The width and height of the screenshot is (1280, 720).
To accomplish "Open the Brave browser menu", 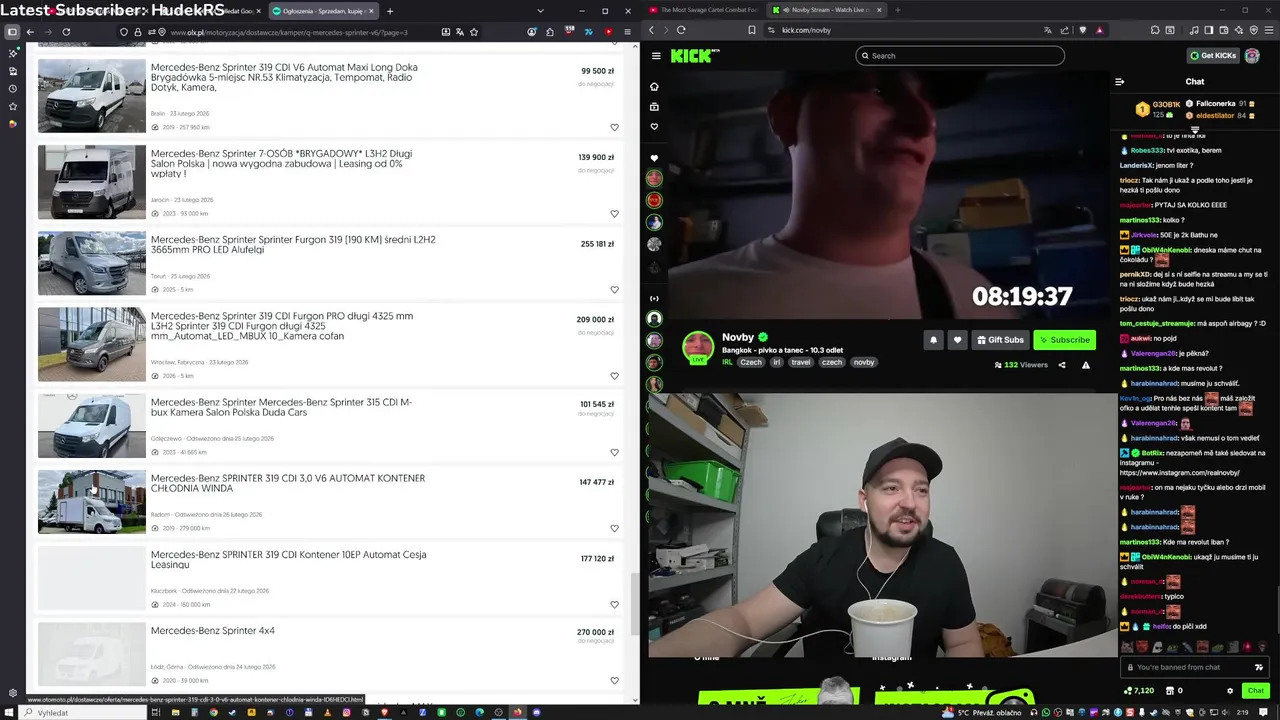I will pyautogui.click(x=1268, y=30).
